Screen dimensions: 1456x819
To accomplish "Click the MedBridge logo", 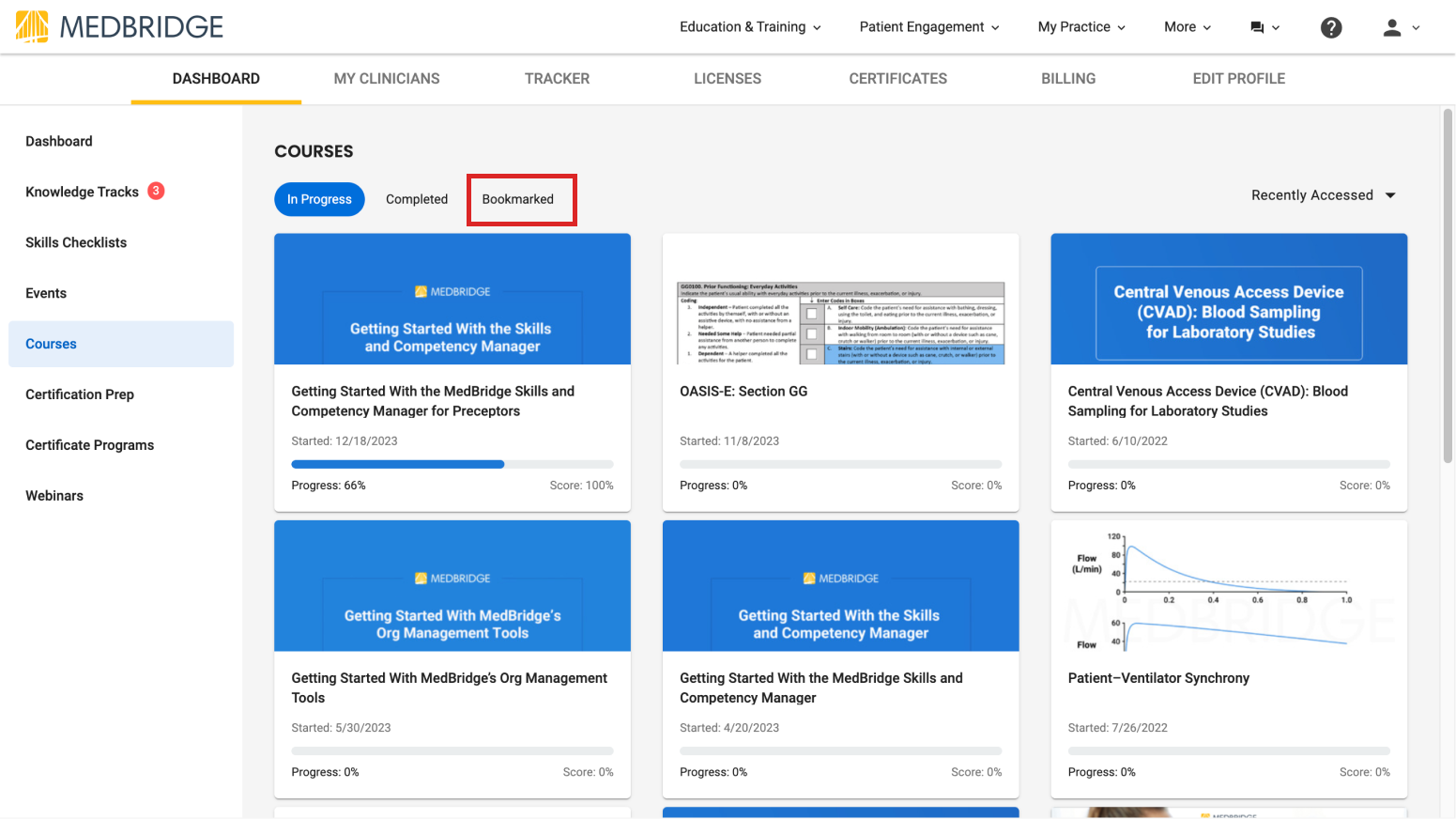I will (x=119, y=26).
